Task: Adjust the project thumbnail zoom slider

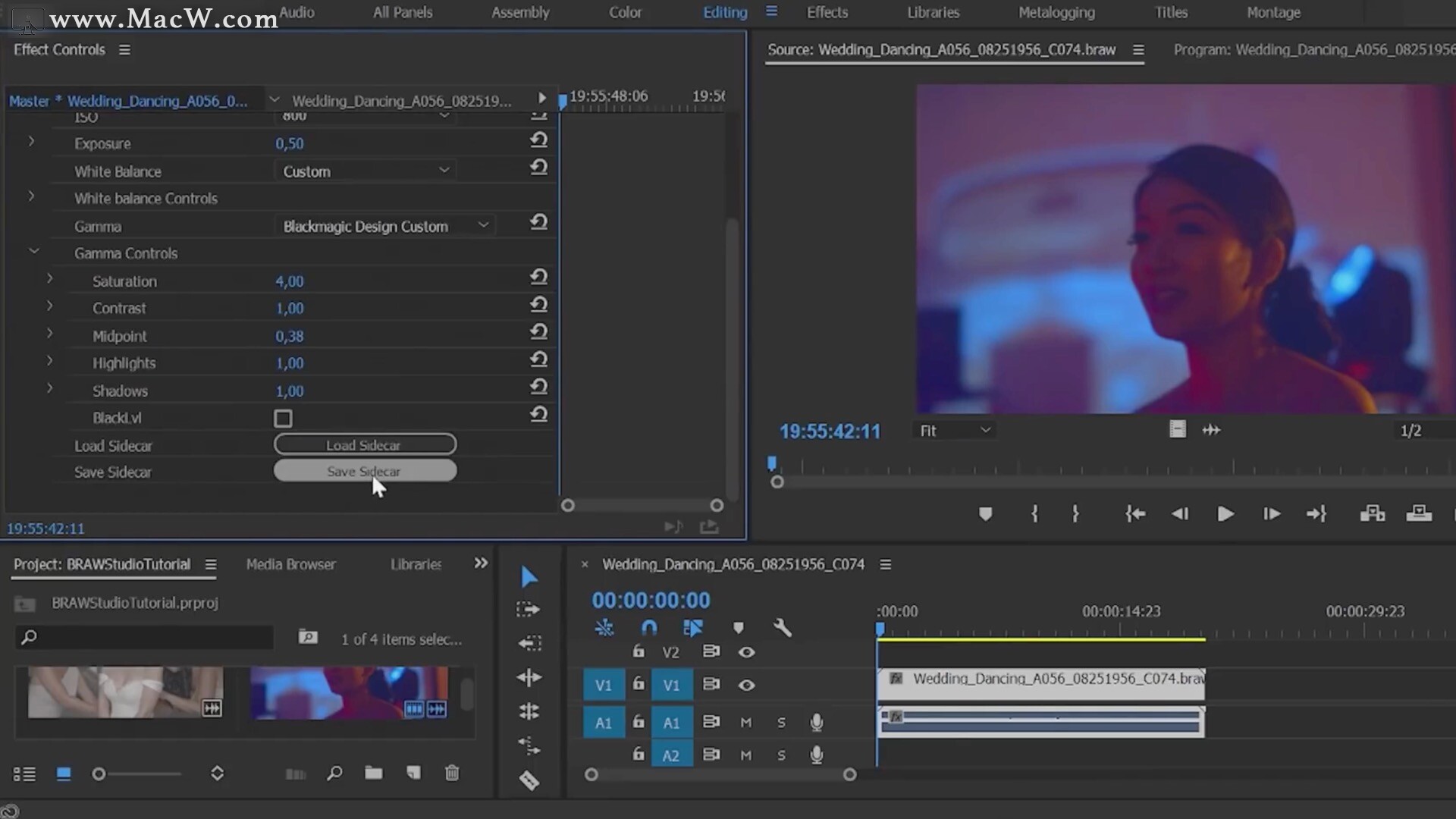Action: [99, 774]
